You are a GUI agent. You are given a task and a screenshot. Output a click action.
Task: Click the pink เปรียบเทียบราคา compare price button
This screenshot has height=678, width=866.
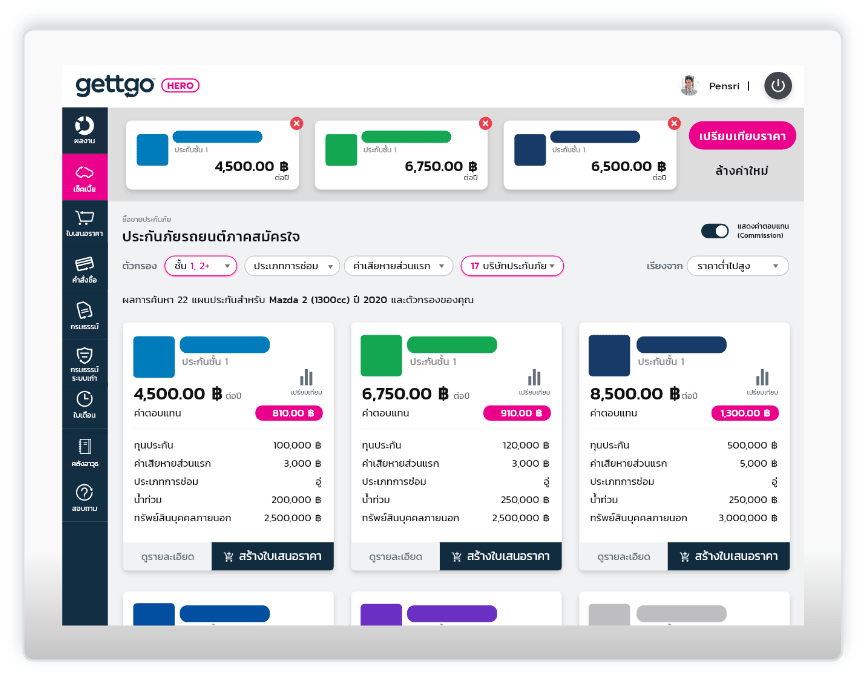pos(742,136)
